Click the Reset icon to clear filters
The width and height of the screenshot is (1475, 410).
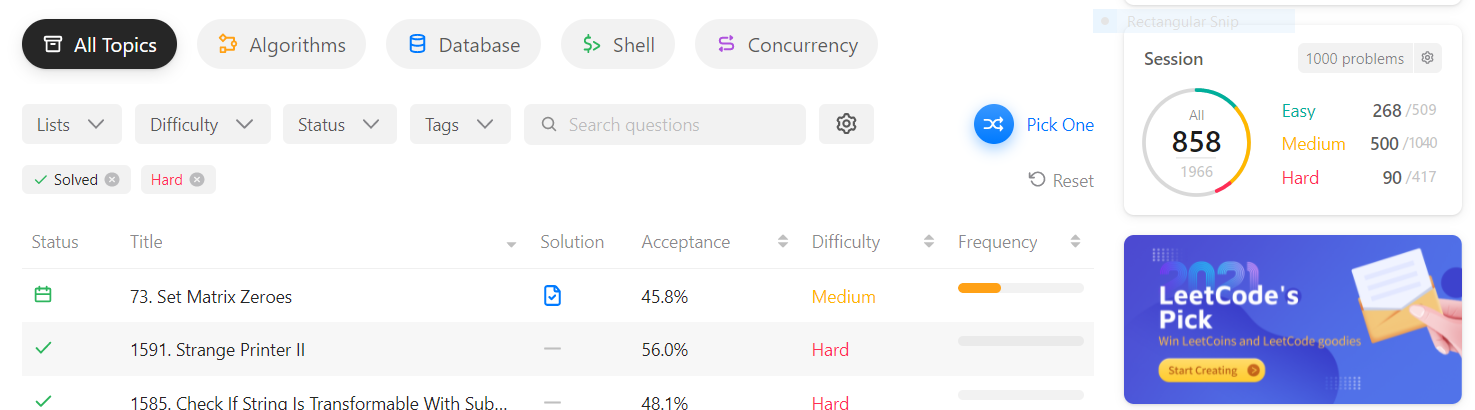point(1037,180)
